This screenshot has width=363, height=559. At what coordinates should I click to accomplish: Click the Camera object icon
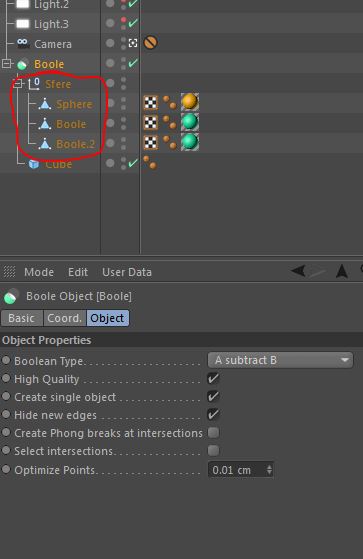22,43
